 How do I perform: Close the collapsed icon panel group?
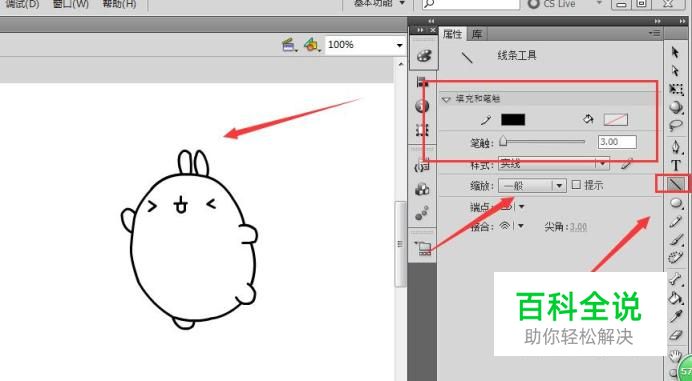[433, 30]
